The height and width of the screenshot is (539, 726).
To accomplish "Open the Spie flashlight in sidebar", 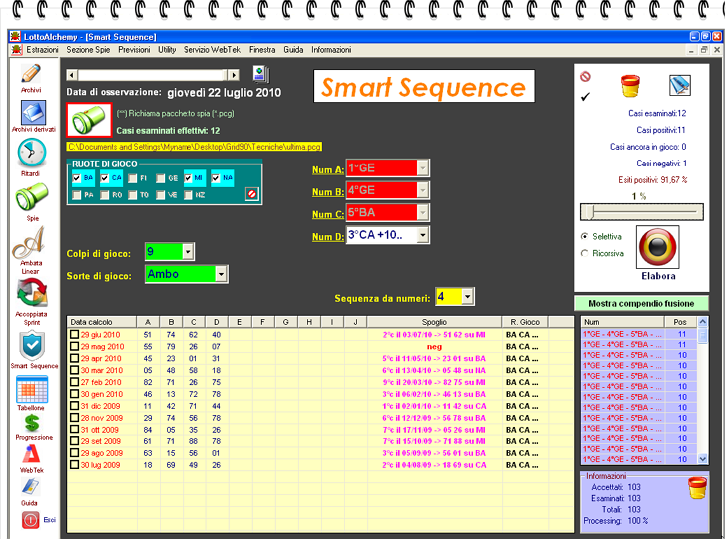I will click(x=32, y=196).
